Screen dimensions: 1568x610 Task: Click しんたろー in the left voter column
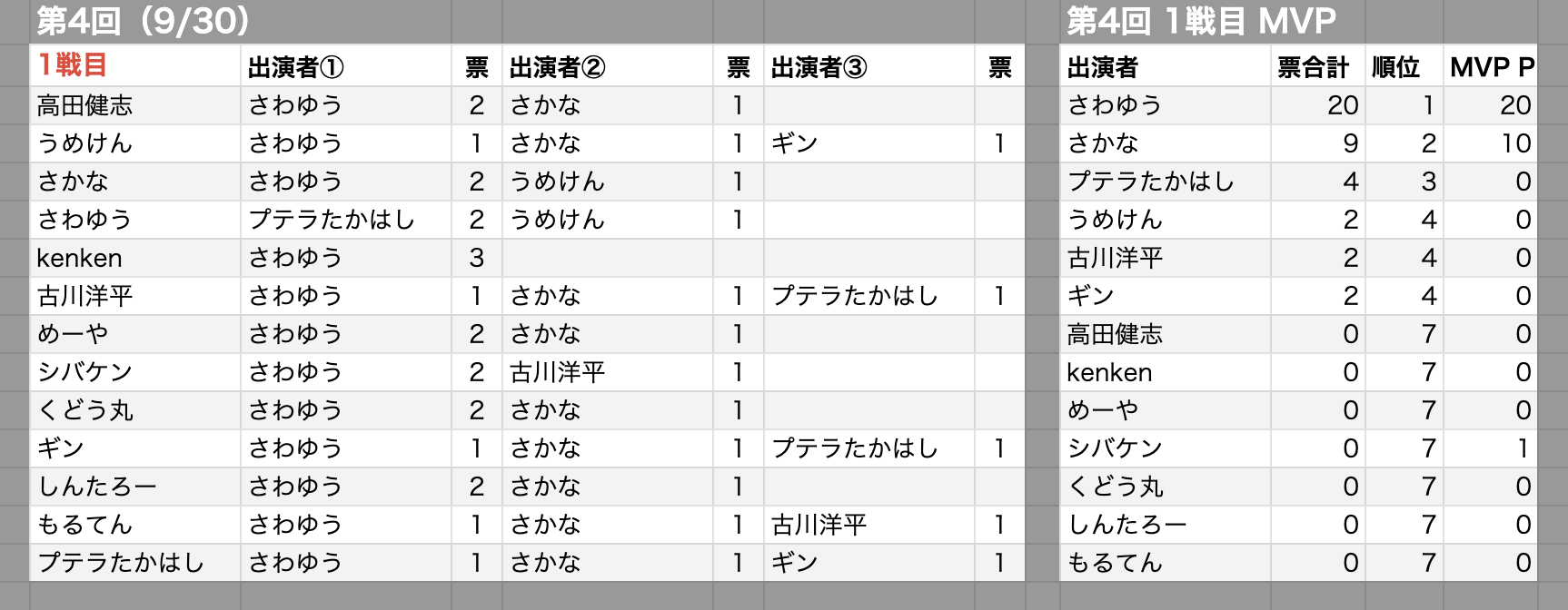click(x=97, y=487)
